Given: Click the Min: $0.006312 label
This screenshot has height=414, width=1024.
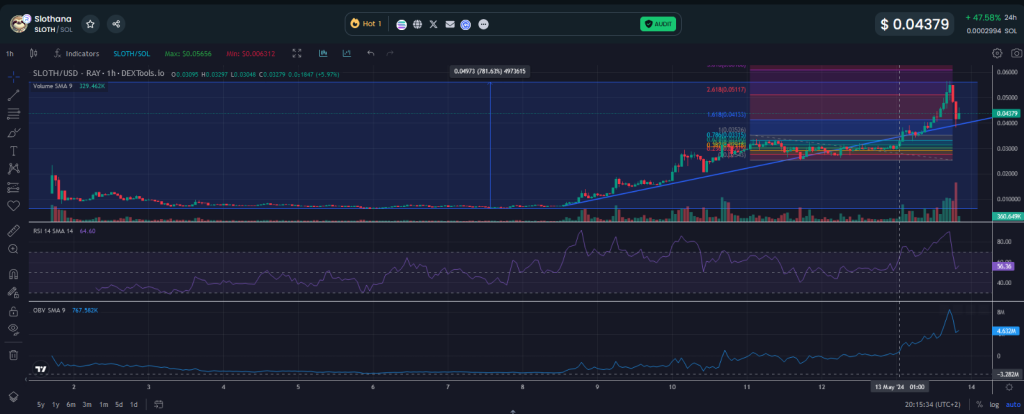Looking at the screenshot, I should pos(251,54).
